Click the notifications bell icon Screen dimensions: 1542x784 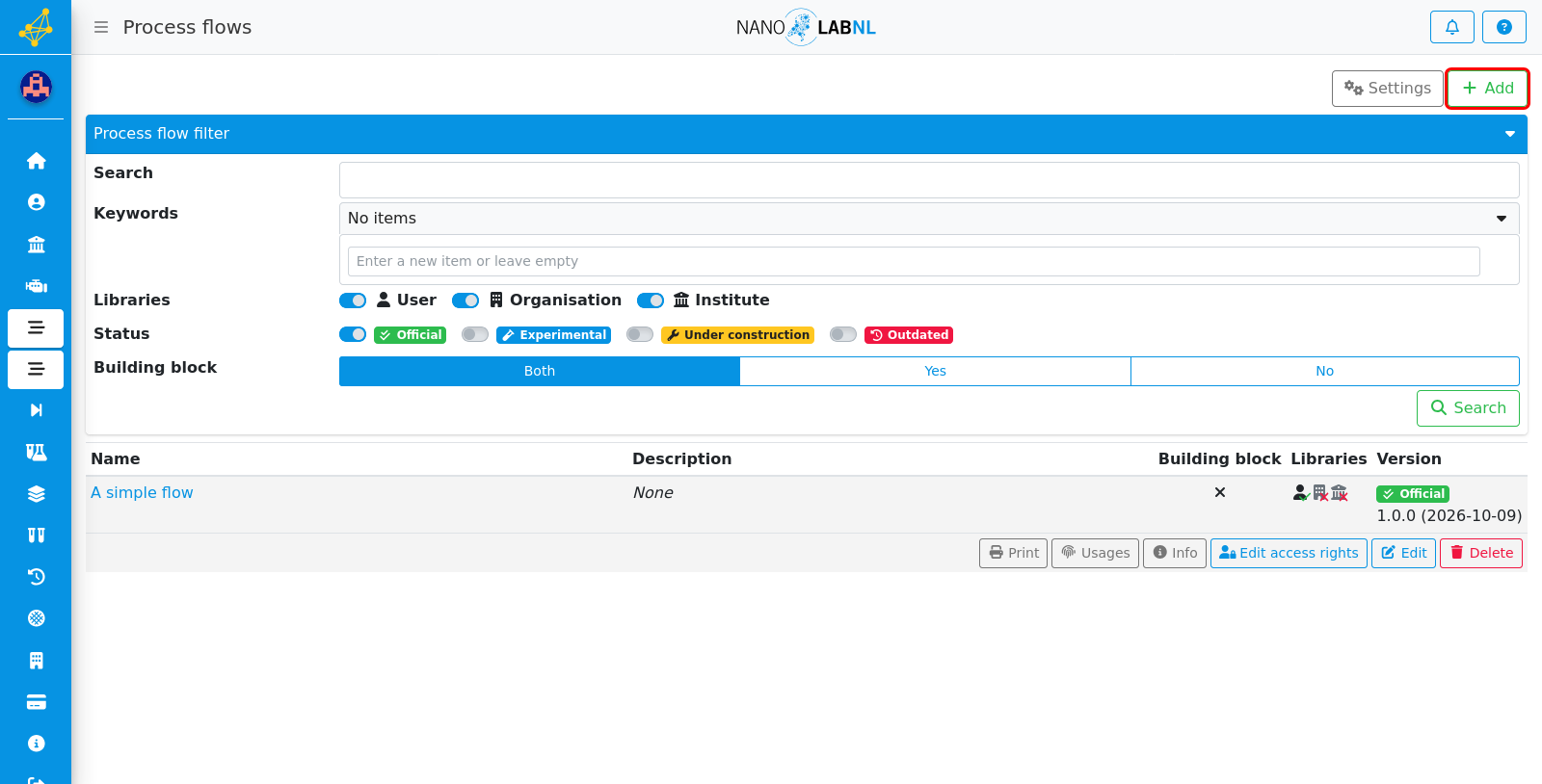(x=1451, y=27)
